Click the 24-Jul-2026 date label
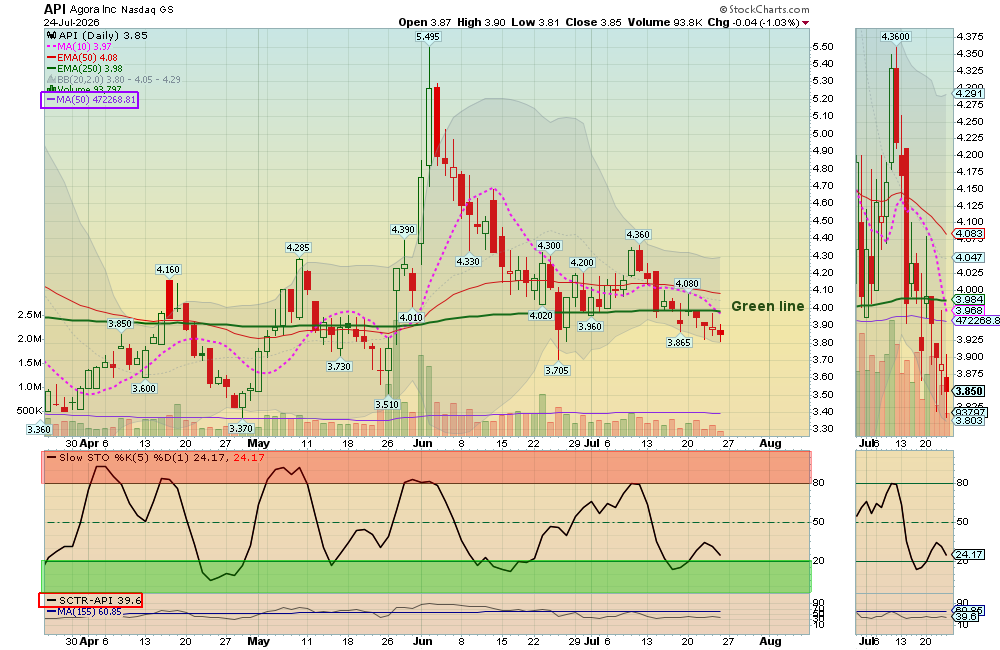Viewport: 1000px width, 650px height. pos(71,22)
